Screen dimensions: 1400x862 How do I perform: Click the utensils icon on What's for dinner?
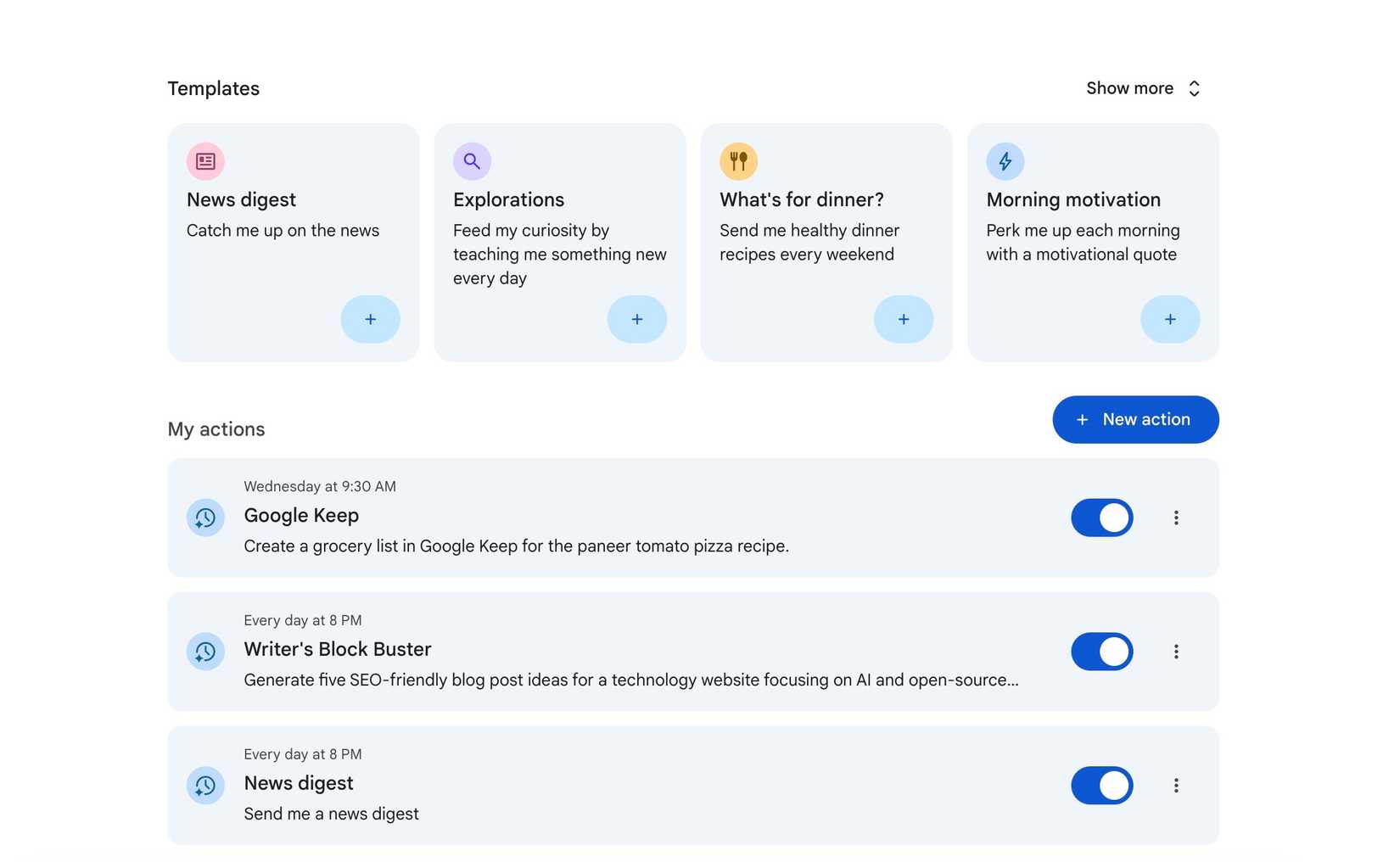point(738,160)
